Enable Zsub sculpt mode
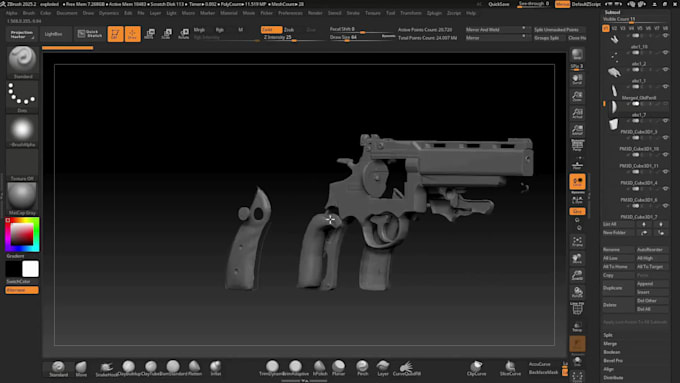Screen dimensions: 680x383 [x=289, y=29]
